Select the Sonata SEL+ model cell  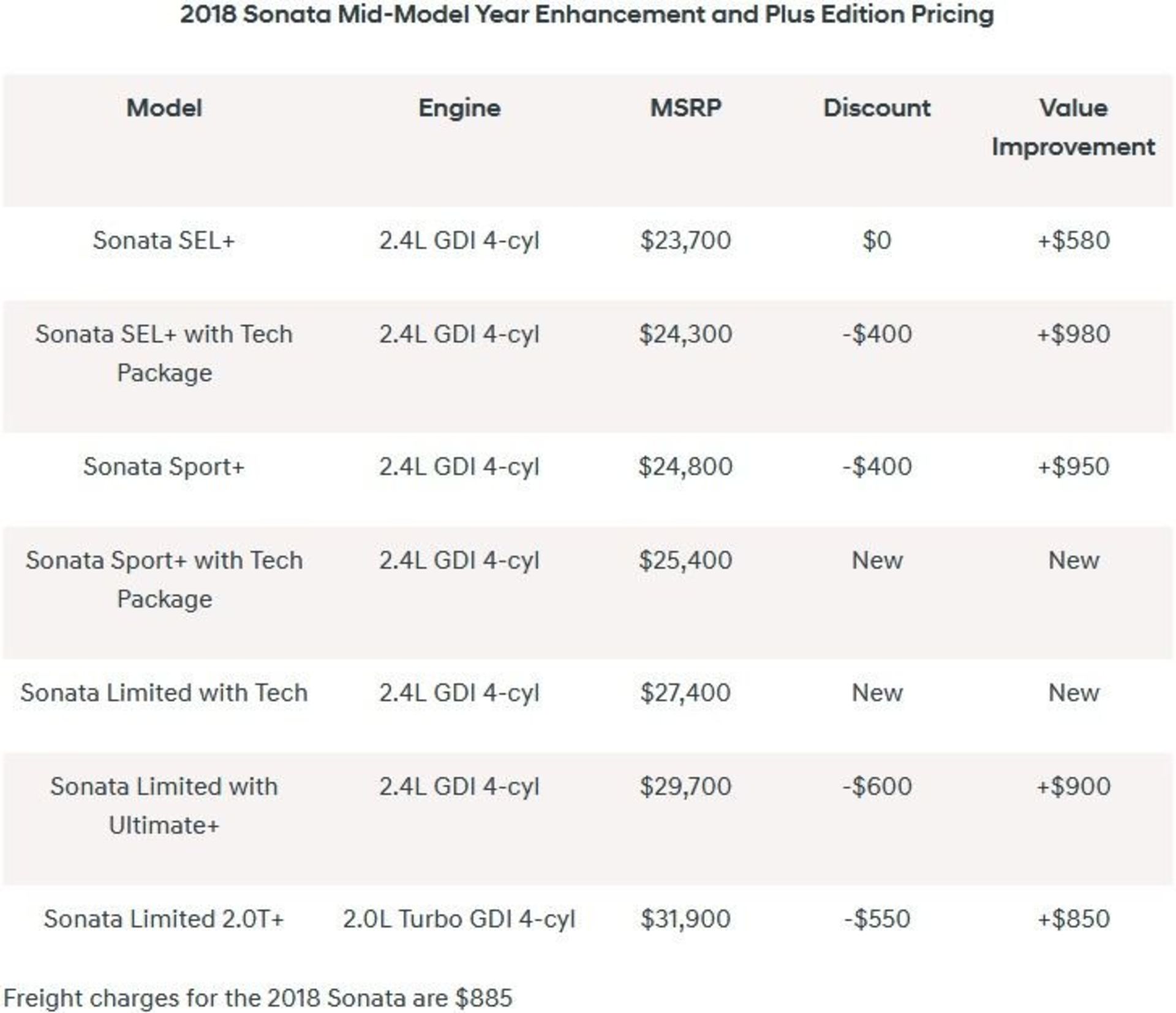(x=164, y=240)
